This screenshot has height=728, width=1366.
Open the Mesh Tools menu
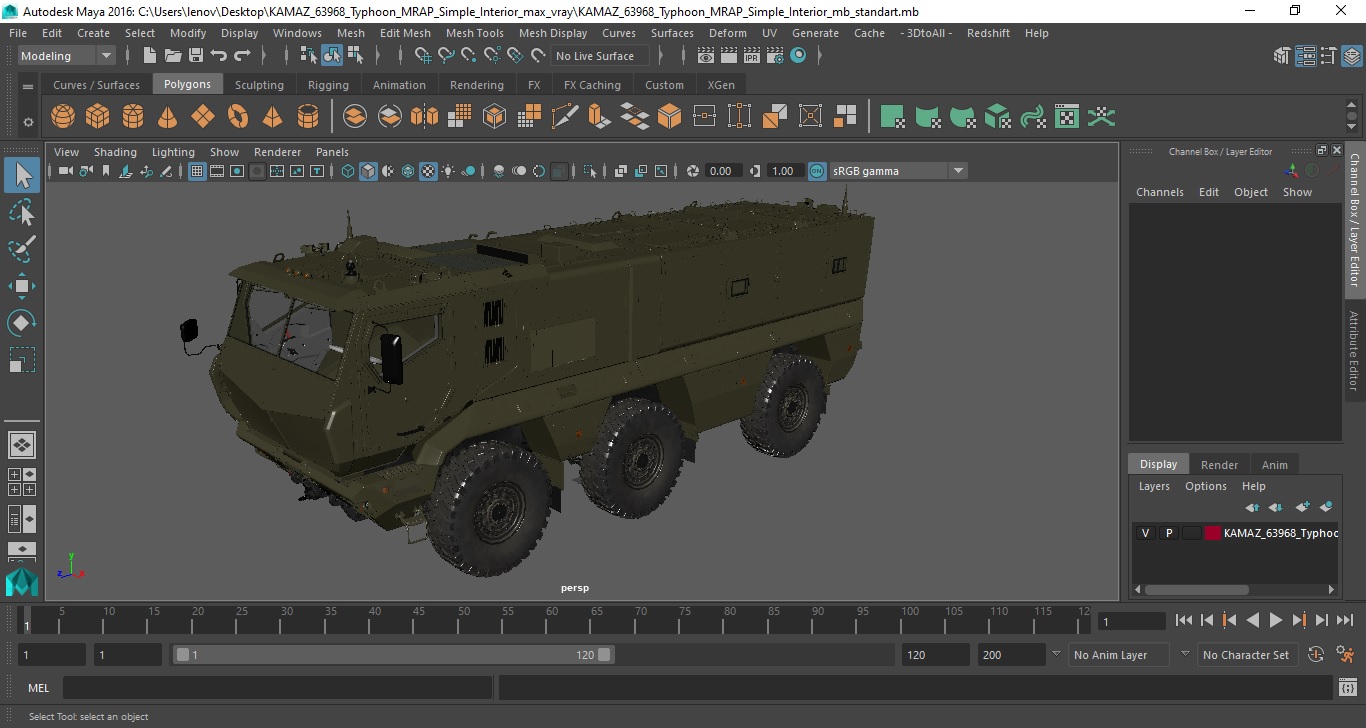point(475,33)
